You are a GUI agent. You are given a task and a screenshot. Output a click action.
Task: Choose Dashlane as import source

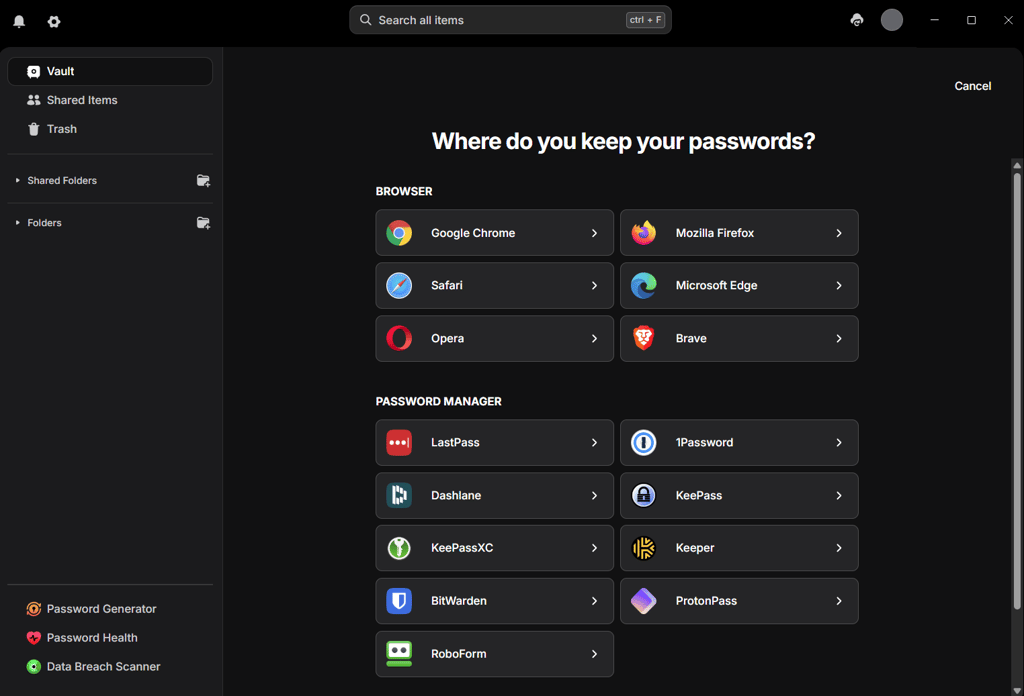point(494,496)
